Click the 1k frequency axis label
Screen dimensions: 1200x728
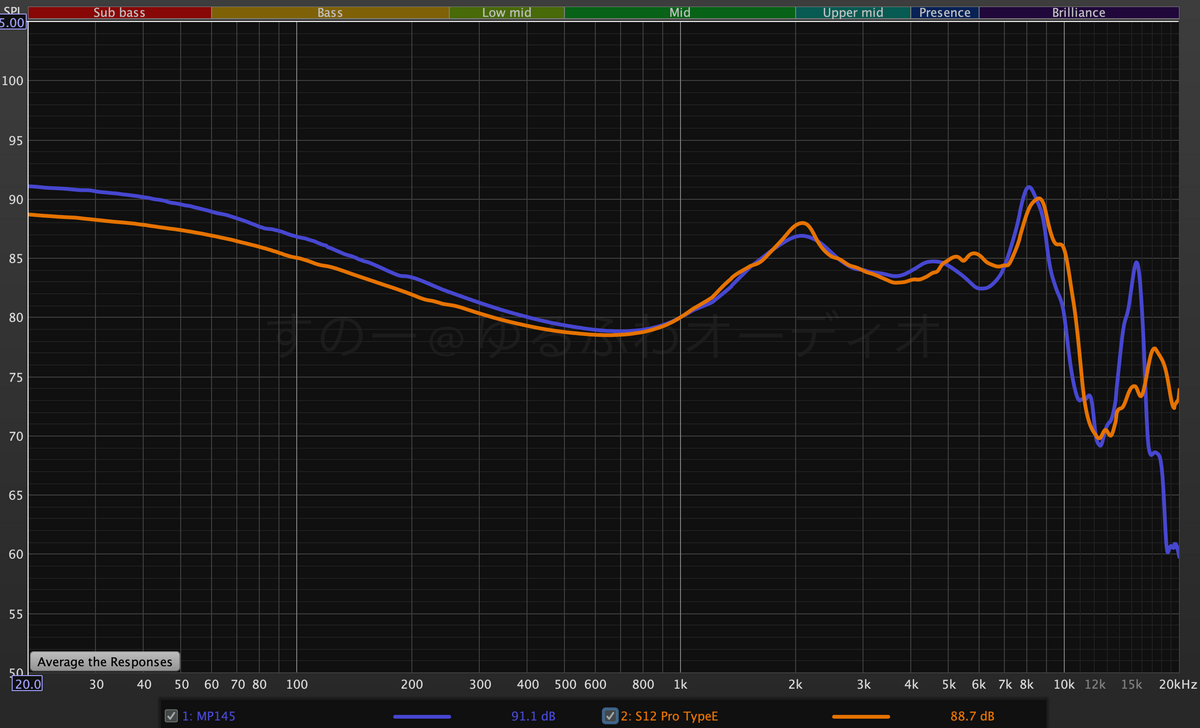pyautogui.click(x=680, y=684)
